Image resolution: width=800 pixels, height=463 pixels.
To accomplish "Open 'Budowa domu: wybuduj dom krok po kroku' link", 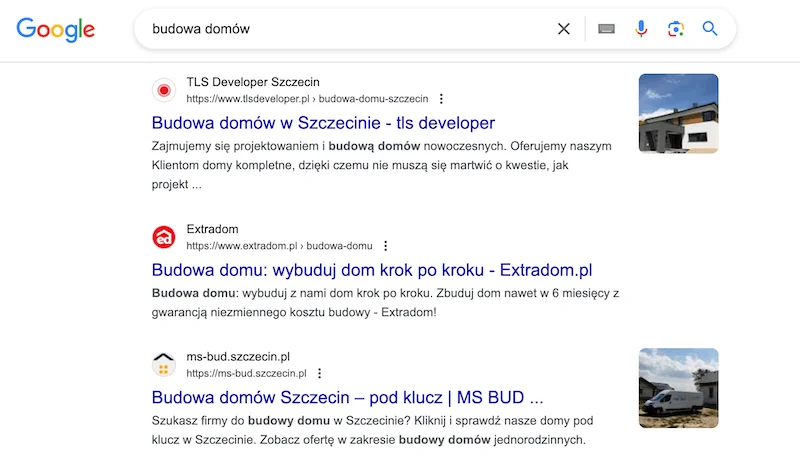I will (x=372, y=270).
